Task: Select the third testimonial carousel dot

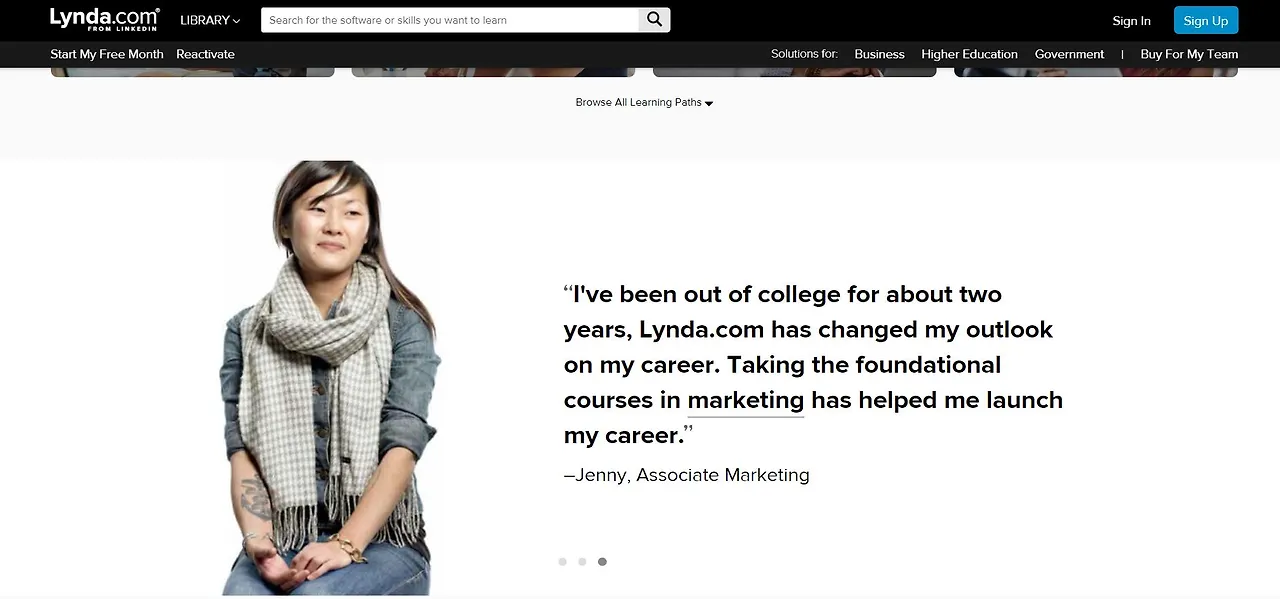Action: coord(602,562)
